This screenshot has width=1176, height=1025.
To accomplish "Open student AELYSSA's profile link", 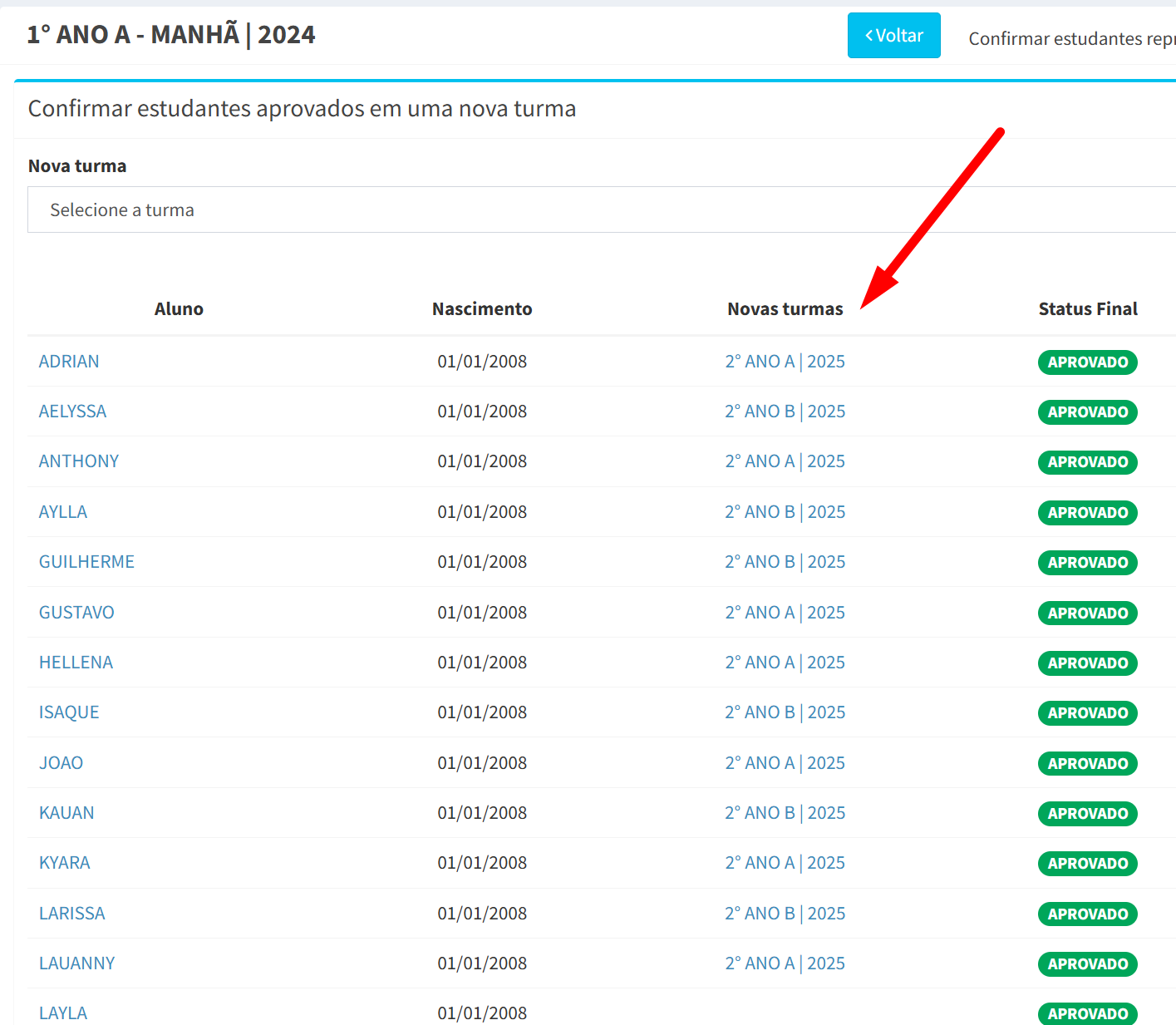I will 72,411.
